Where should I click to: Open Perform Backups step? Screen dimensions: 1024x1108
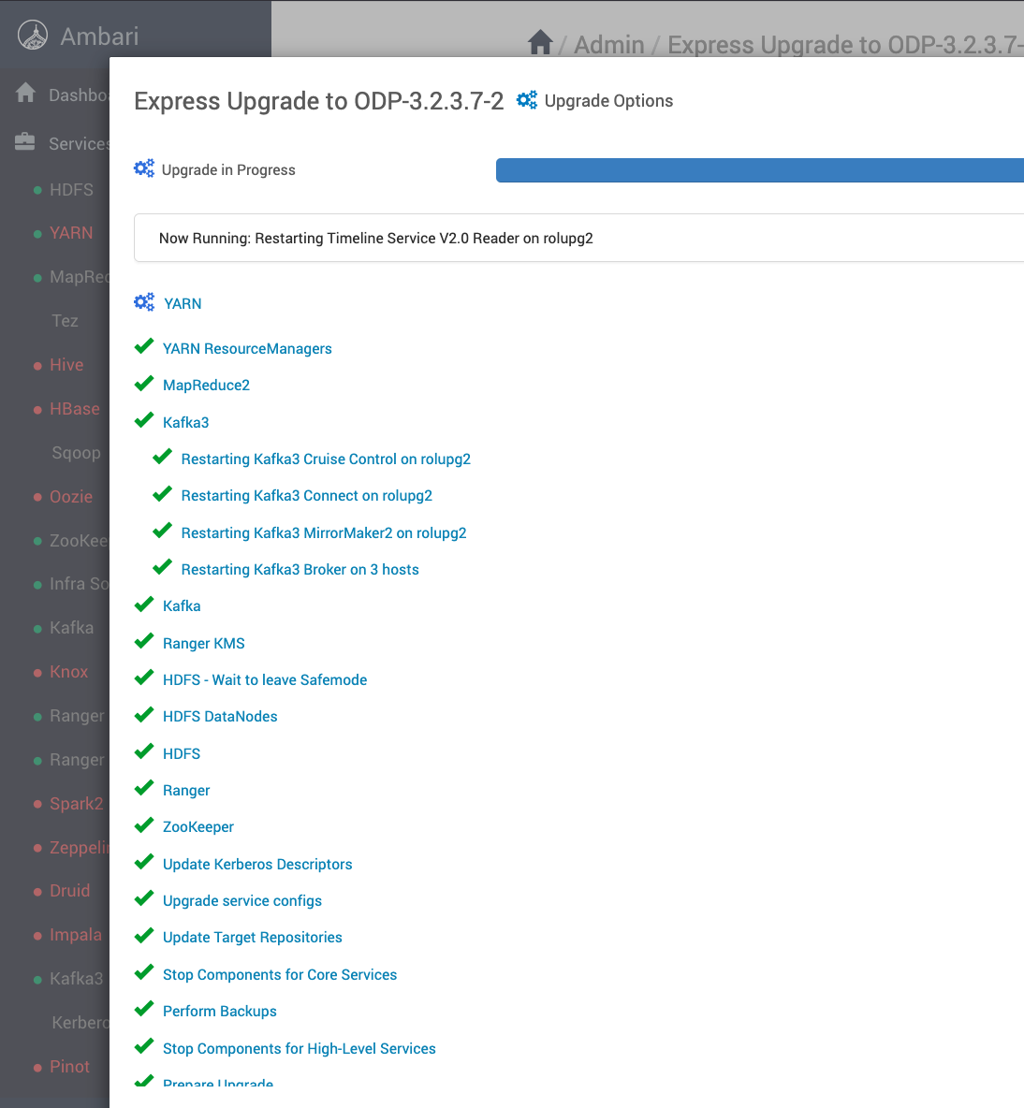pyautogui.click(x=220, y=1011)
